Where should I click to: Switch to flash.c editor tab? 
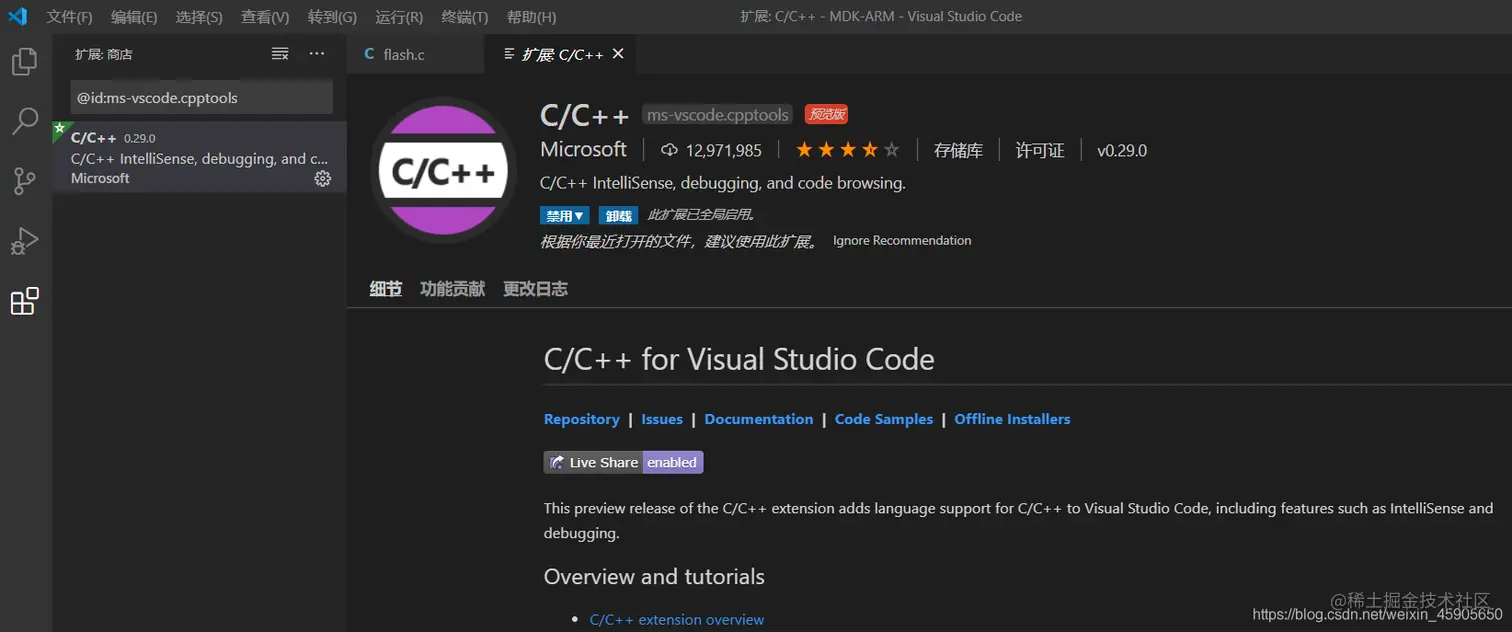point(415,54)
